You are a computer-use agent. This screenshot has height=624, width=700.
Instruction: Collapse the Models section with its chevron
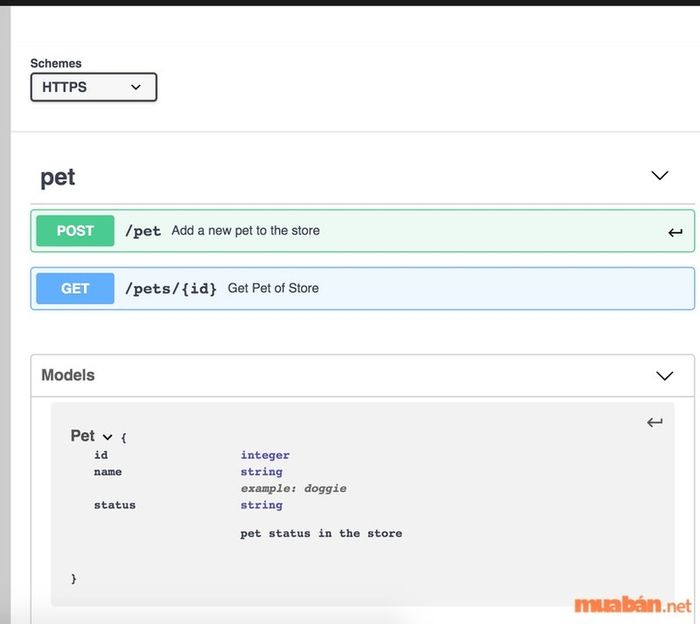[664, 376]
